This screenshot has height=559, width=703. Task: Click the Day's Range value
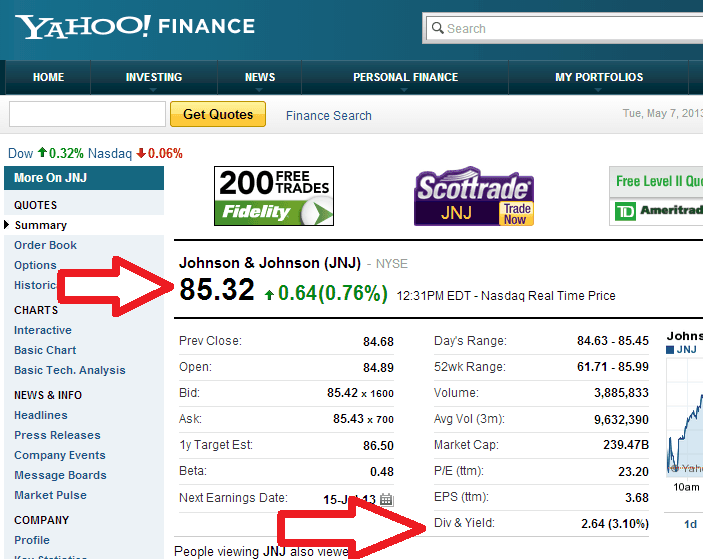(x=613, y=341)
